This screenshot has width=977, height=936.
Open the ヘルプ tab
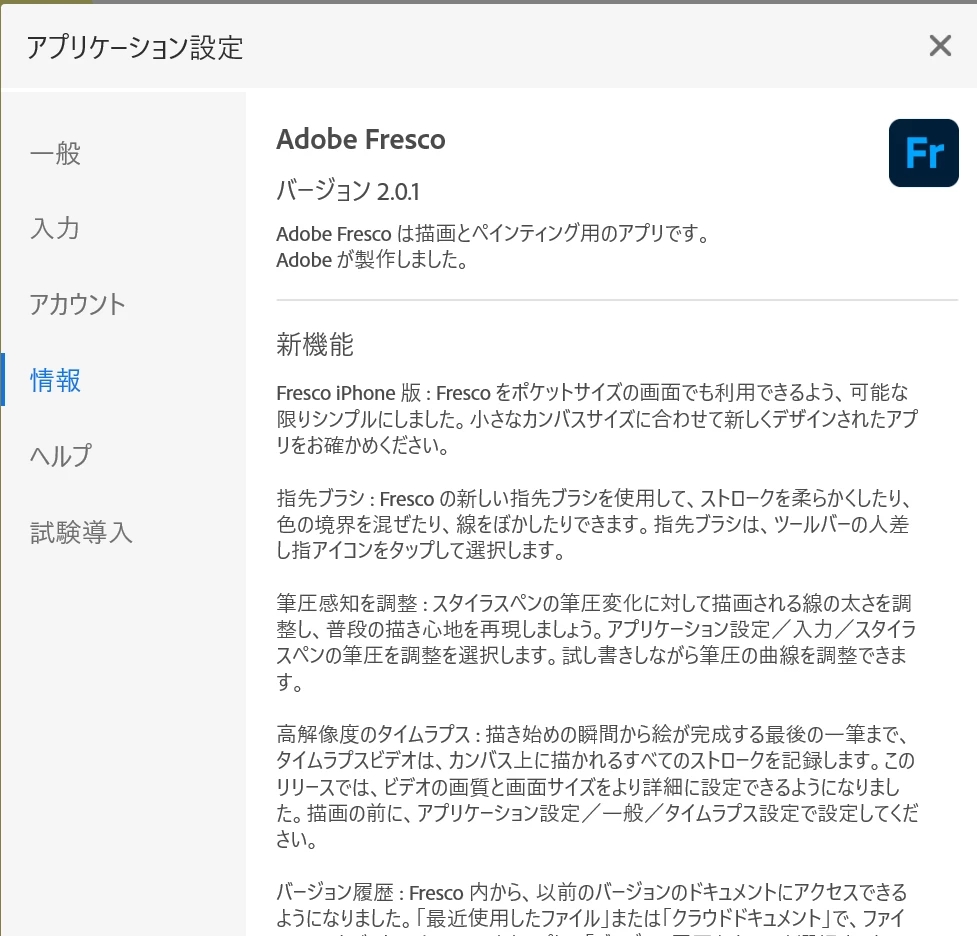pyautogui.click(x=61, y=456)
